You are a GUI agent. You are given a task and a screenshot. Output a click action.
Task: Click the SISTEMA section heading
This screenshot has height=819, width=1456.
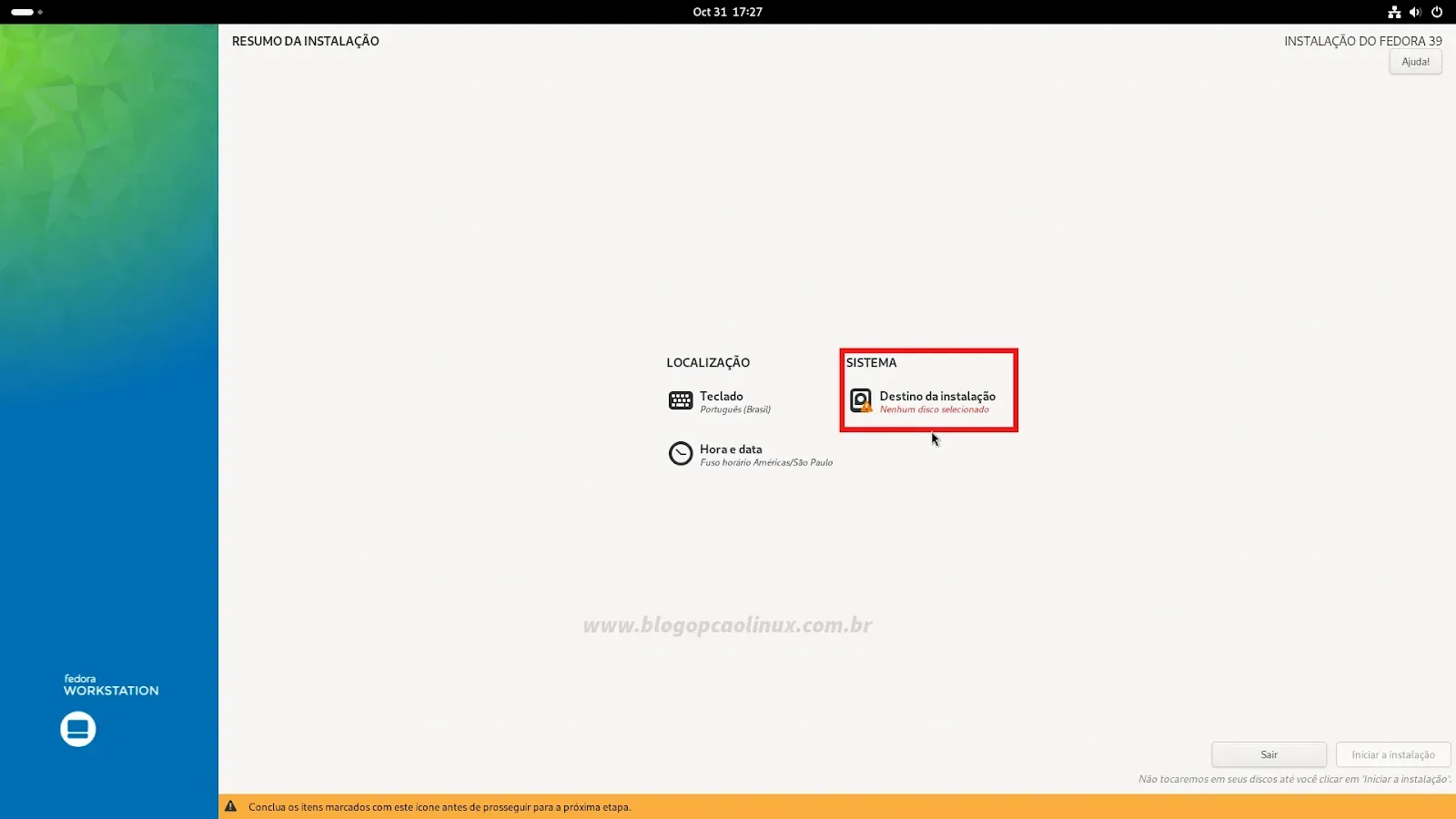coord(871,362)
